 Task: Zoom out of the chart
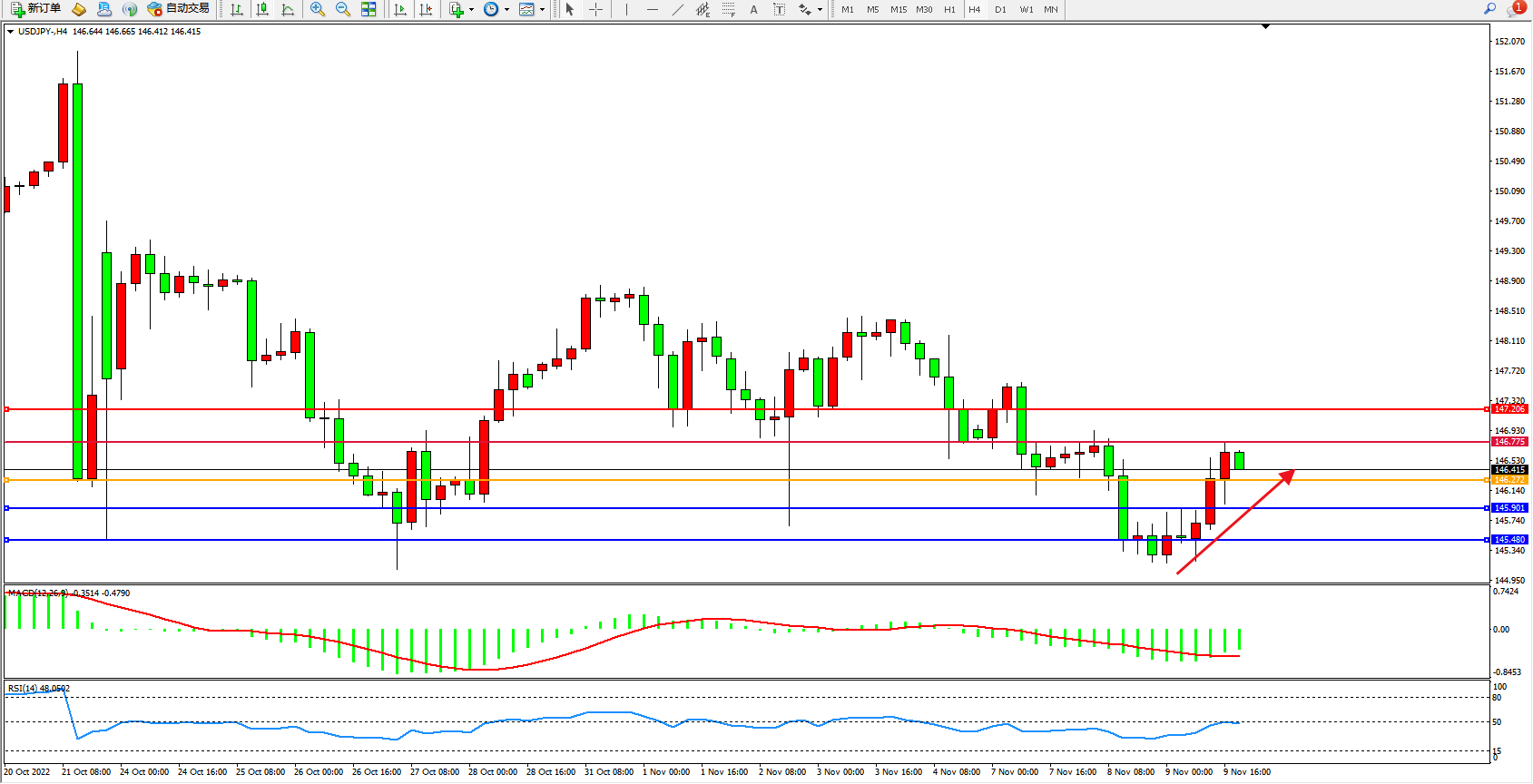coord(343,9)
